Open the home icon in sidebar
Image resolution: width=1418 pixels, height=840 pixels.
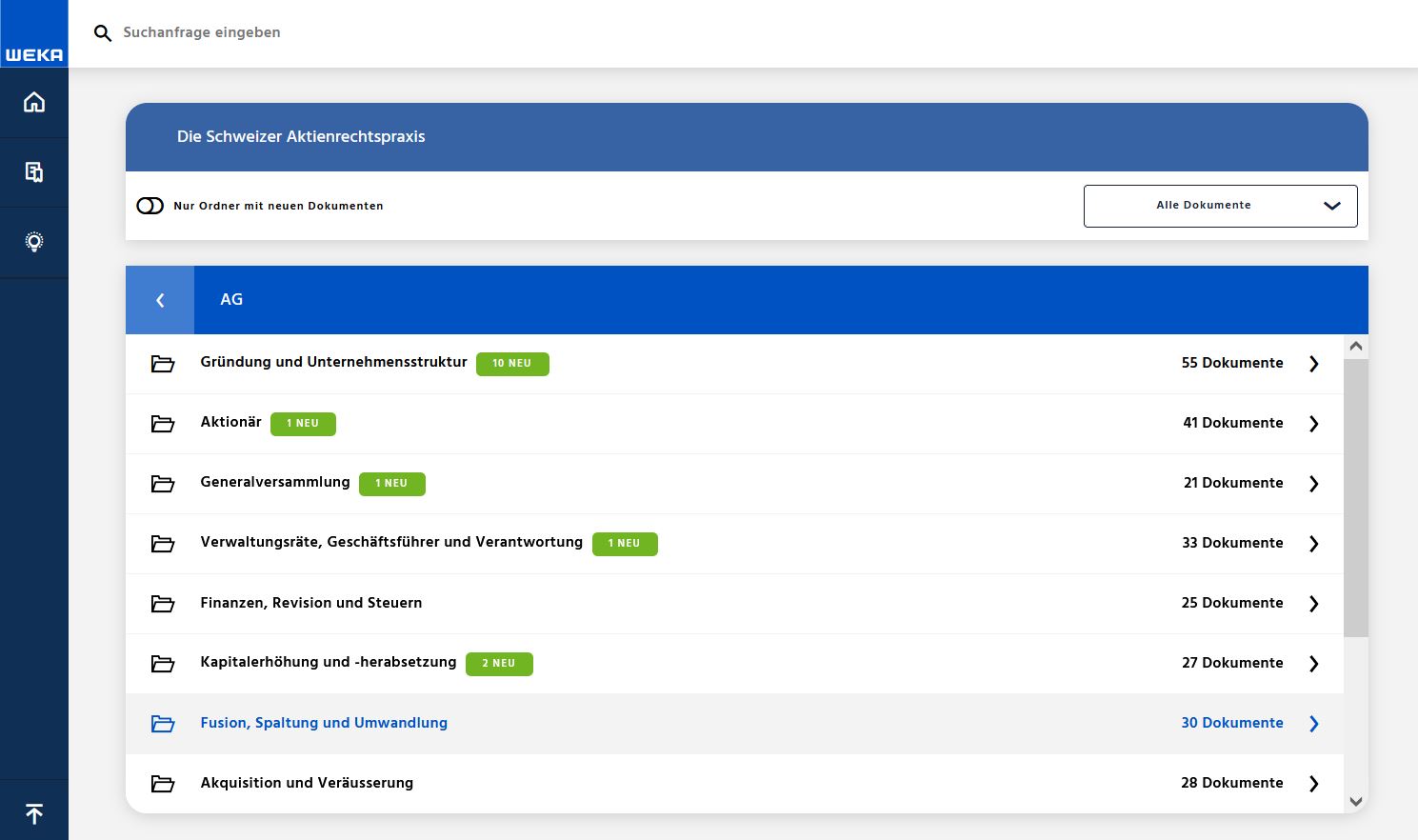pyautogui.click(x=34, y=102)
